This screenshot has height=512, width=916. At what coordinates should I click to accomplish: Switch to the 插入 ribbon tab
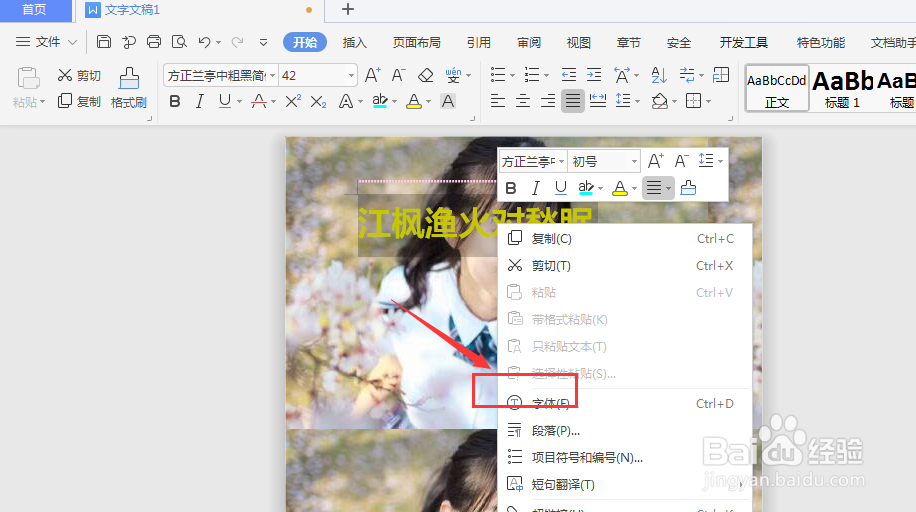point(354,42)
